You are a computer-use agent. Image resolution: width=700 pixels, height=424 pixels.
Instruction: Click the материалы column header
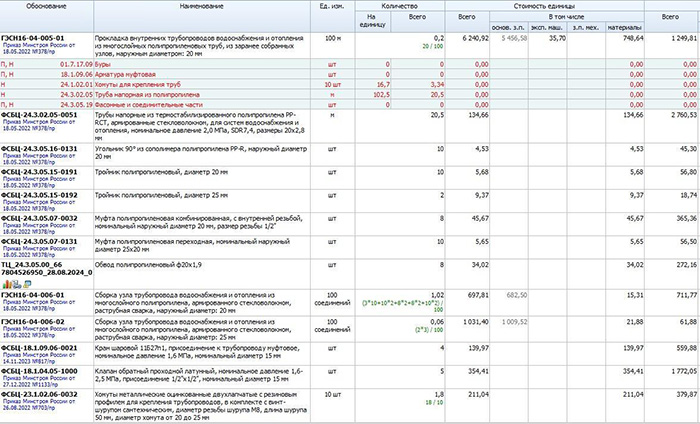point(624,27)
